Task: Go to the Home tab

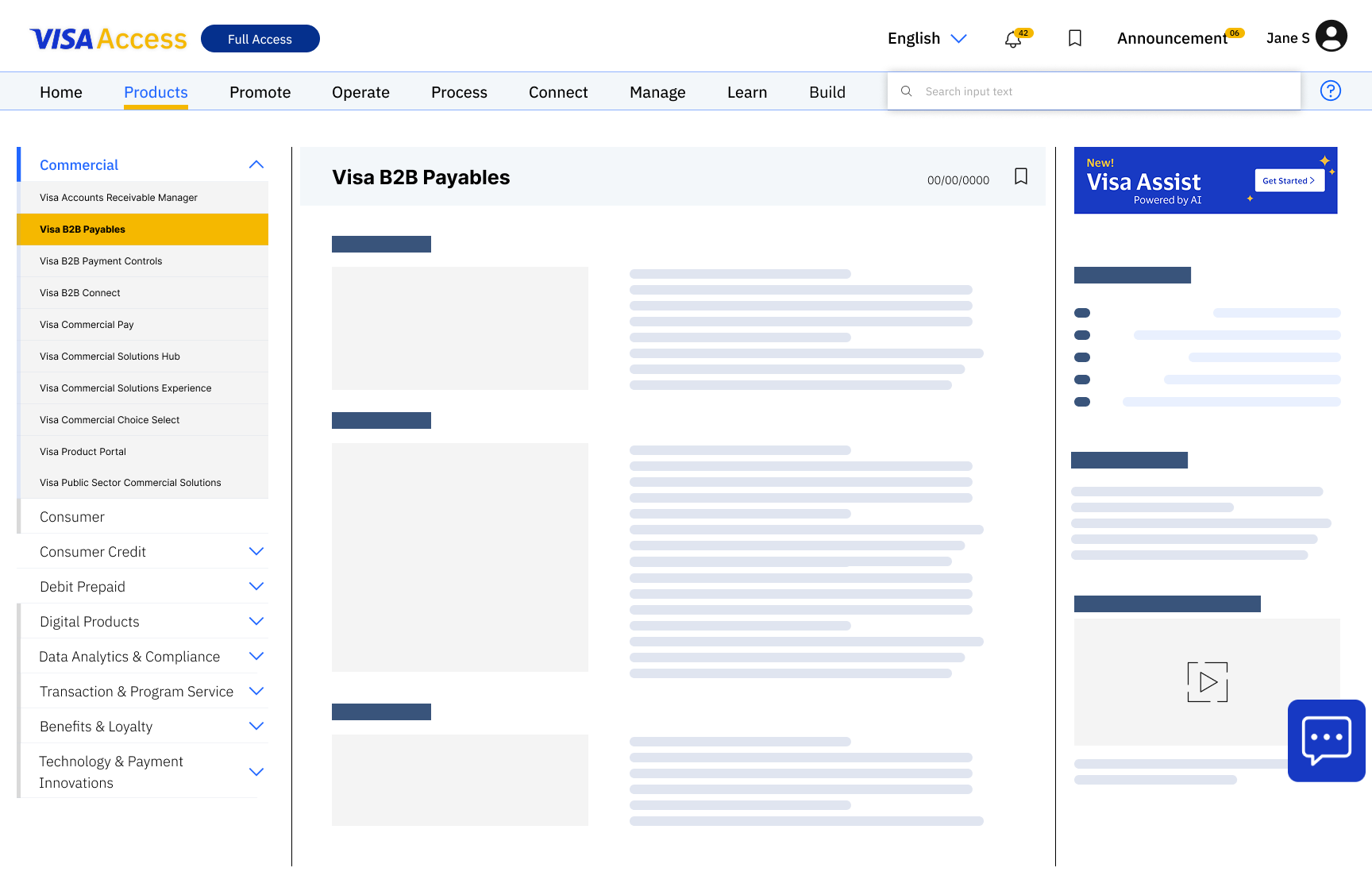Action: tap(61, 92)
